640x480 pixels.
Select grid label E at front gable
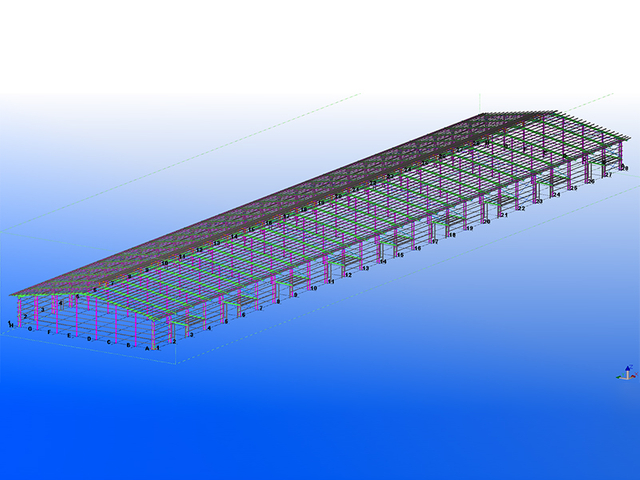coord(69,336)
